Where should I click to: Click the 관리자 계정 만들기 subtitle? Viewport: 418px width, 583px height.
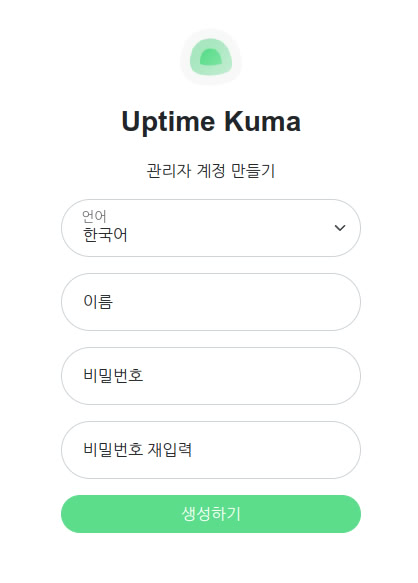211,171
